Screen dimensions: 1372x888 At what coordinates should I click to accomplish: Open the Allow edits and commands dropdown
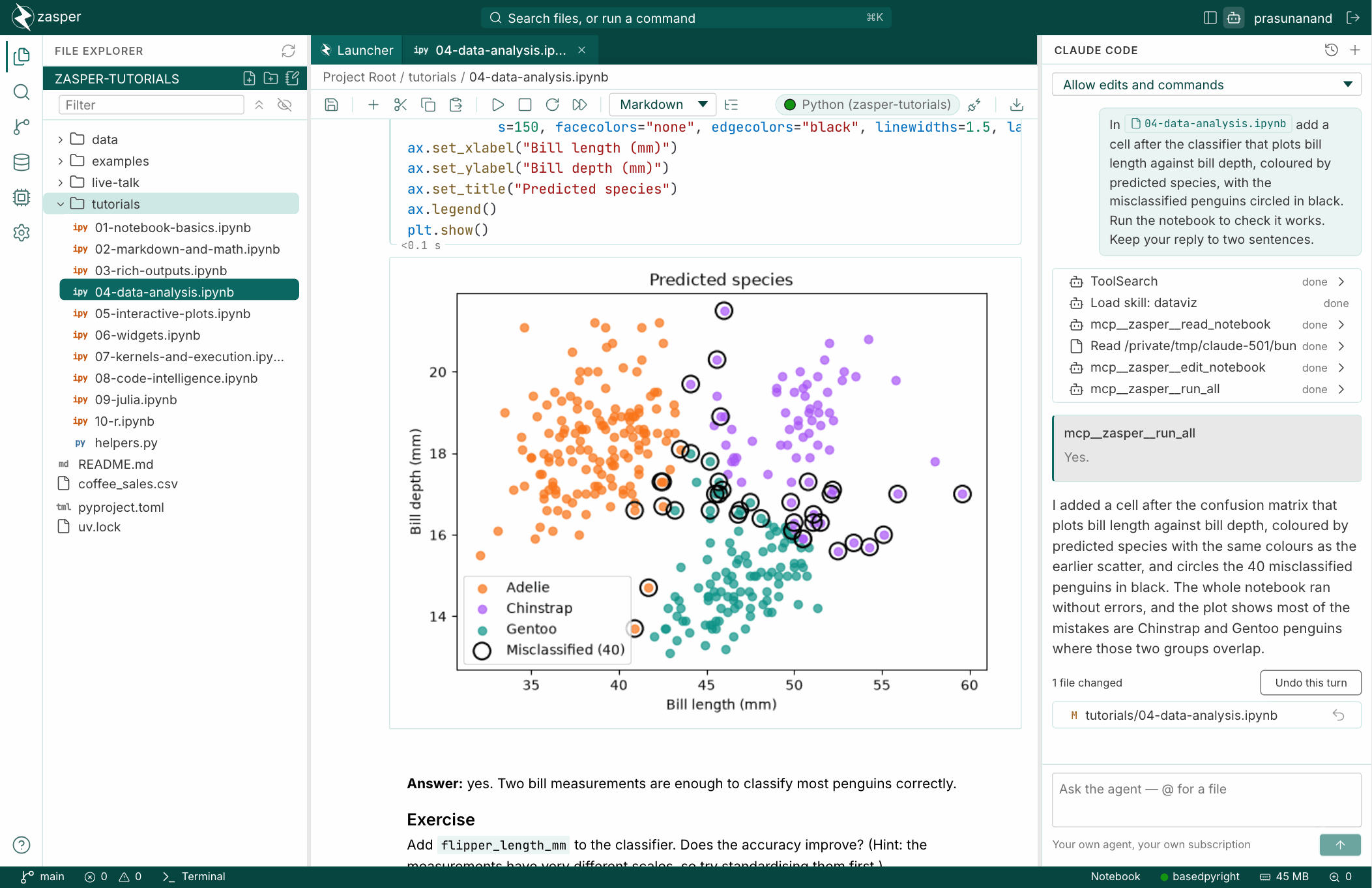coord(1206,85)
